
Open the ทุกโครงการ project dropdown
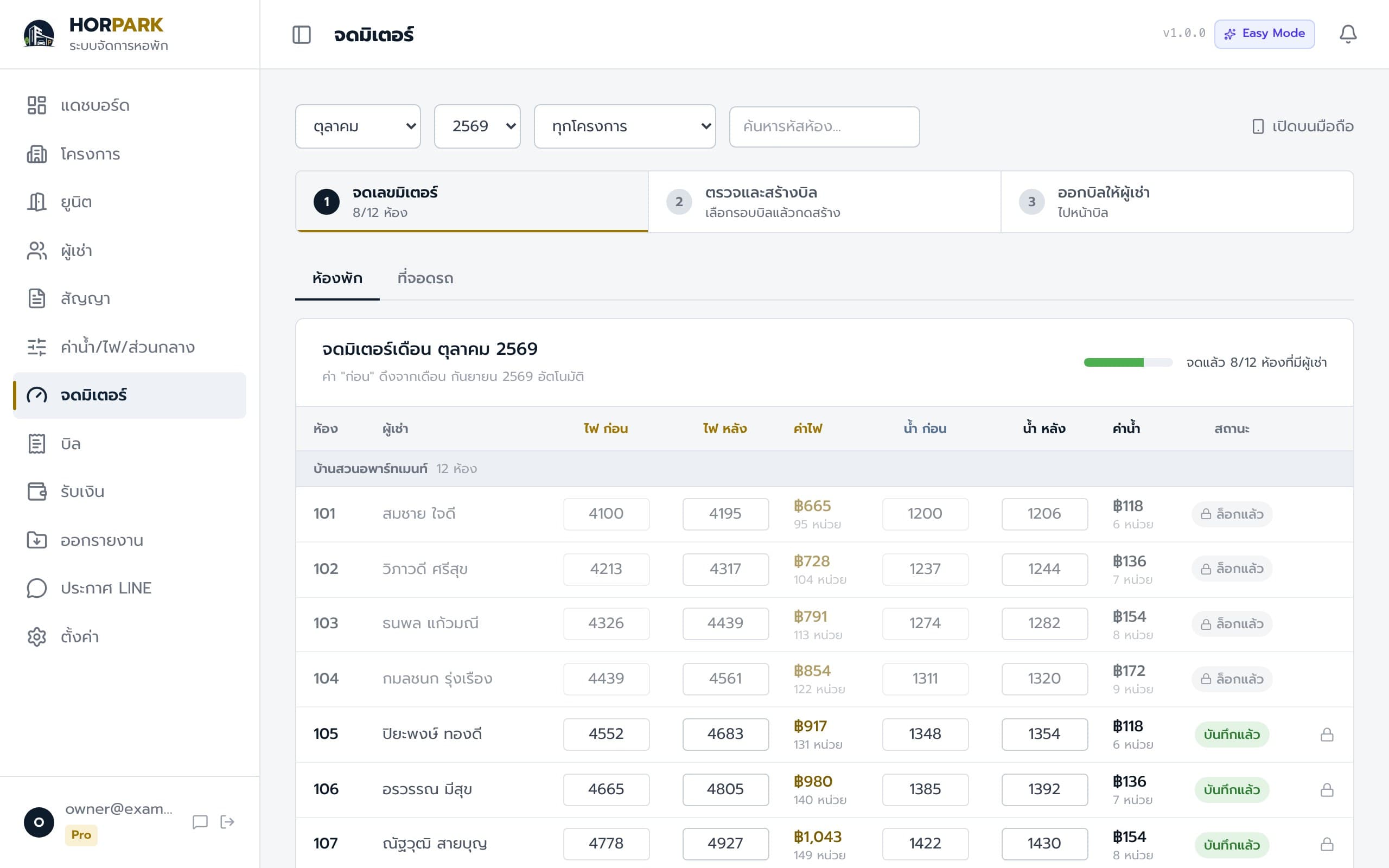(625, 126)
